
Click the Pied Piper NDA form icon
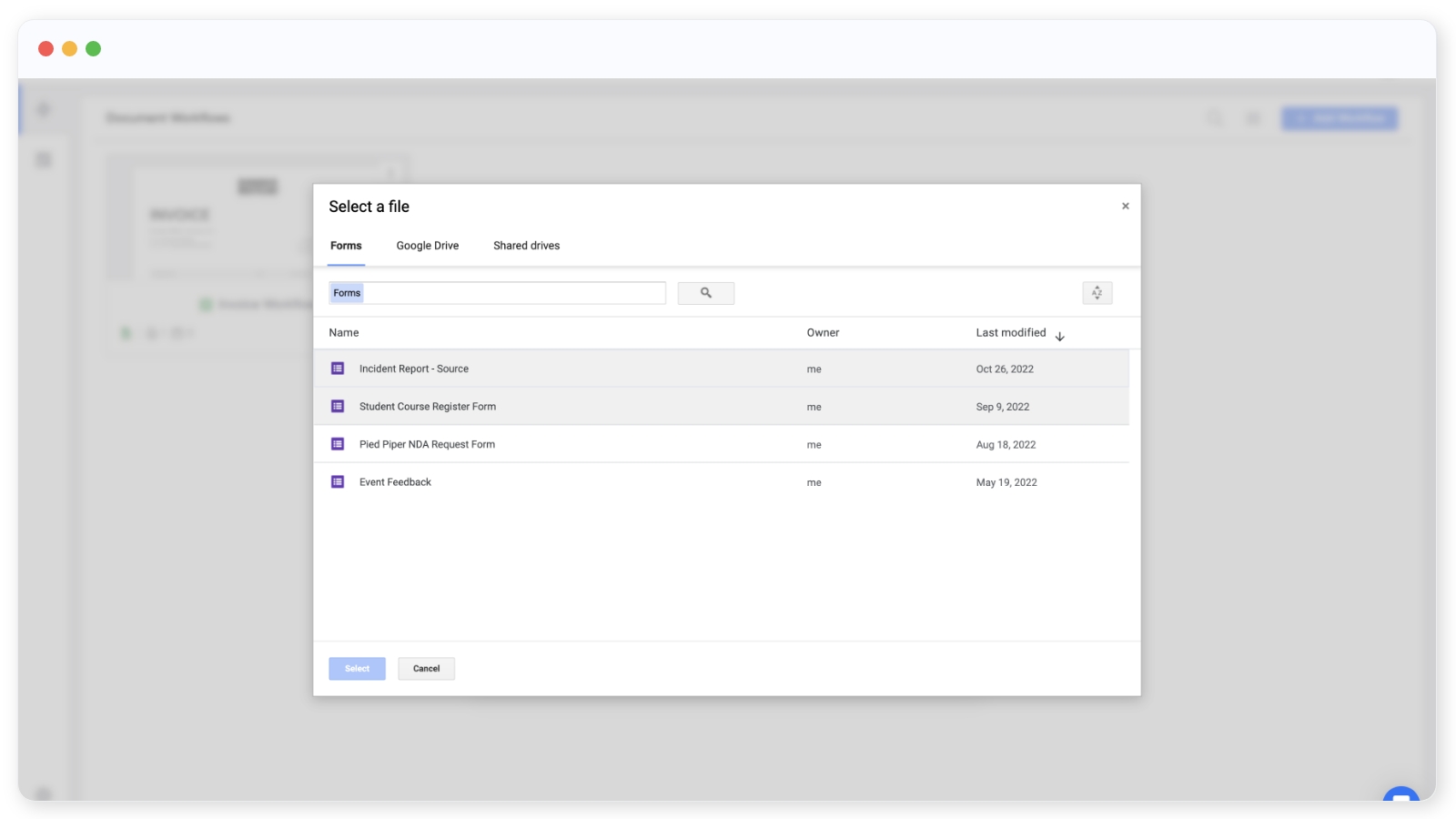(x=338, y=444)
